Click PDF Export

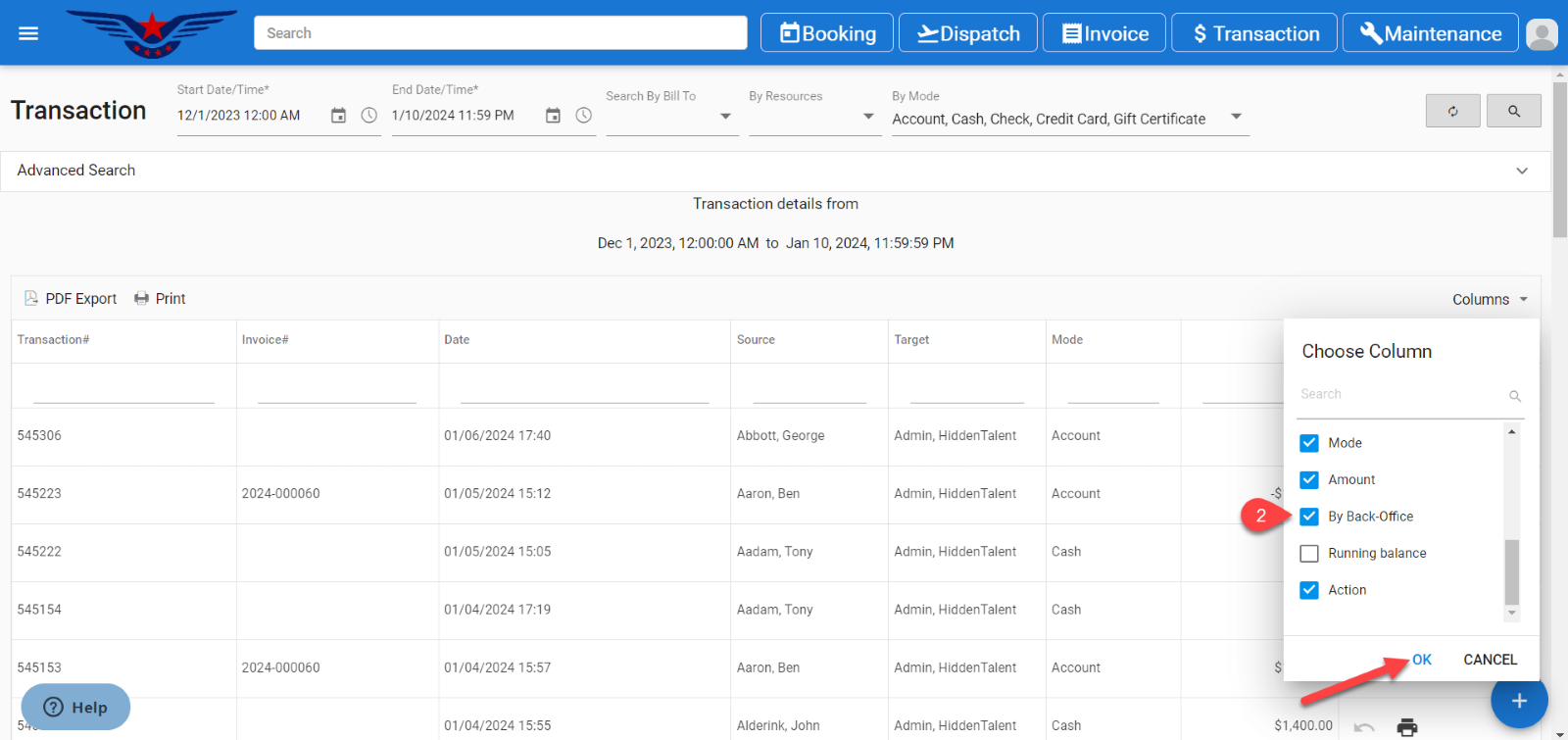point(71,299)
